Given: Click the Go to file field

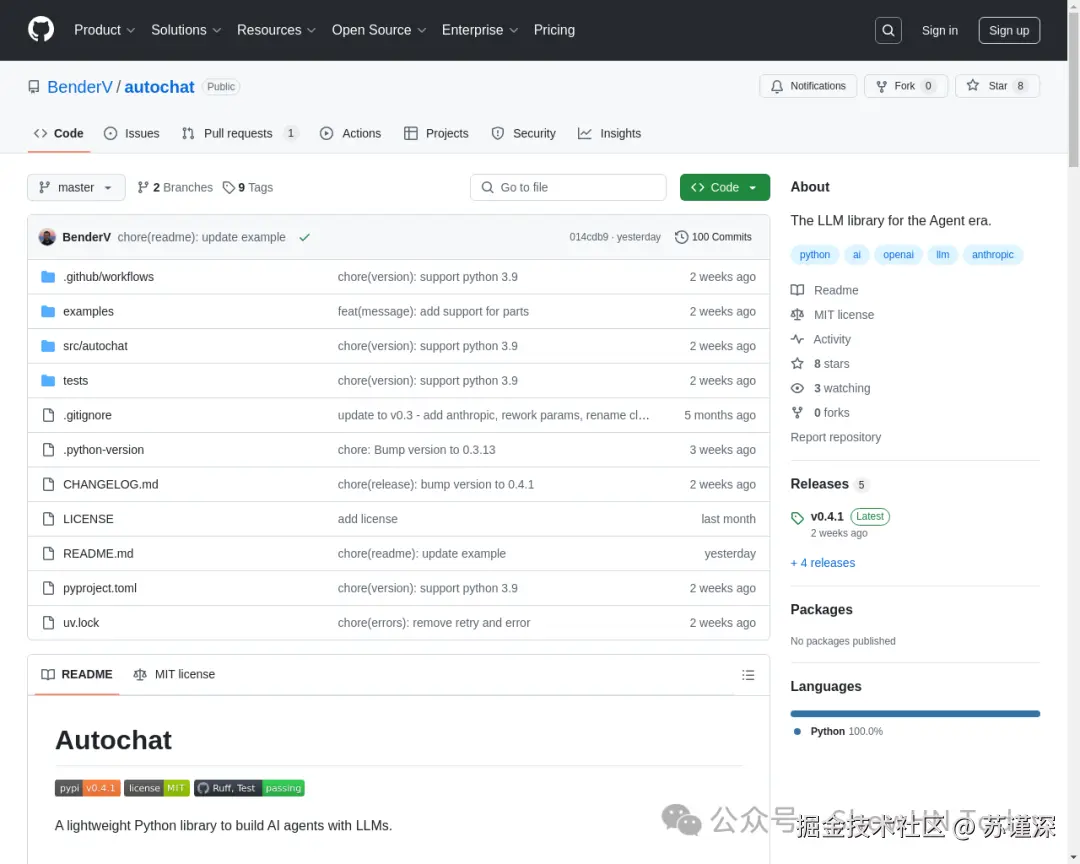Looking at the screenshot, I should coord(568,187).
